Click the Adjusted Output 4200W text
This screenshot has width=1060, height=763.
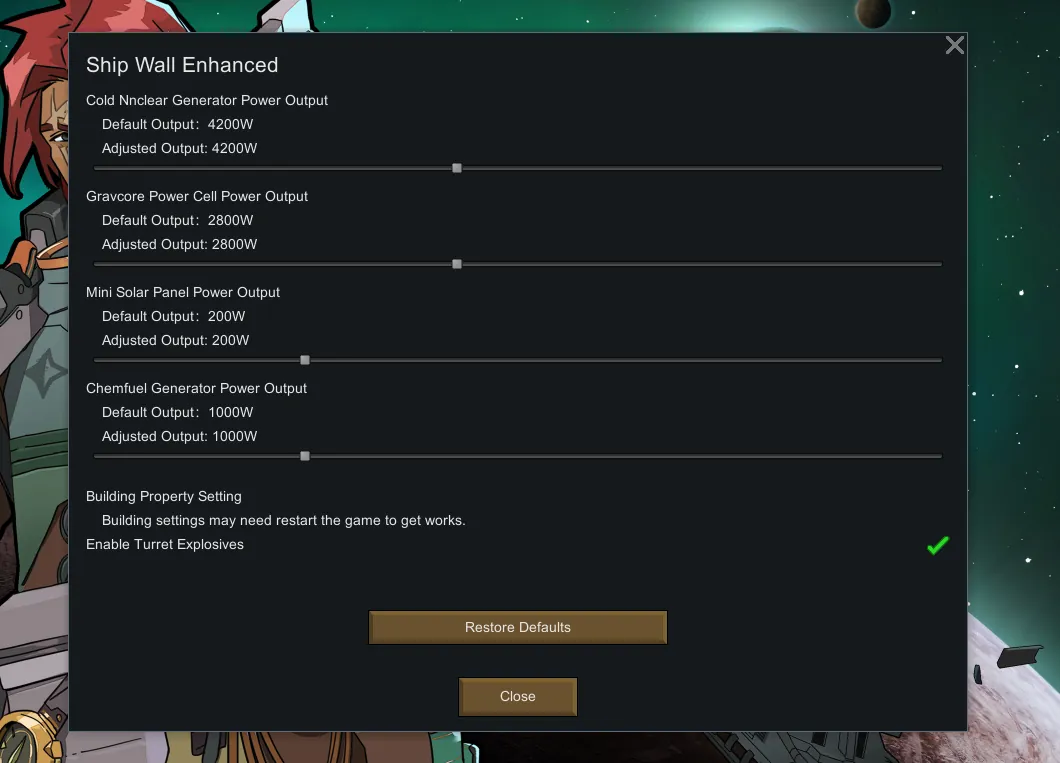coord(179,149)
